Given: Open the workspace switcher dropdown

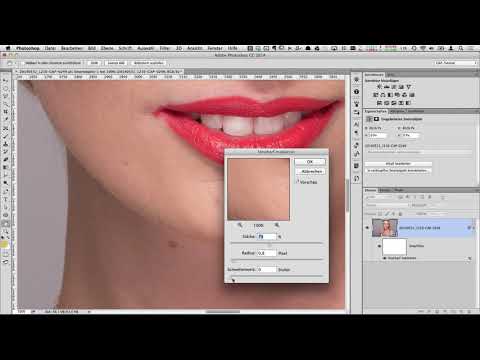Looking at the screenshot, I should pyautogui.click(x=455, y=63).
